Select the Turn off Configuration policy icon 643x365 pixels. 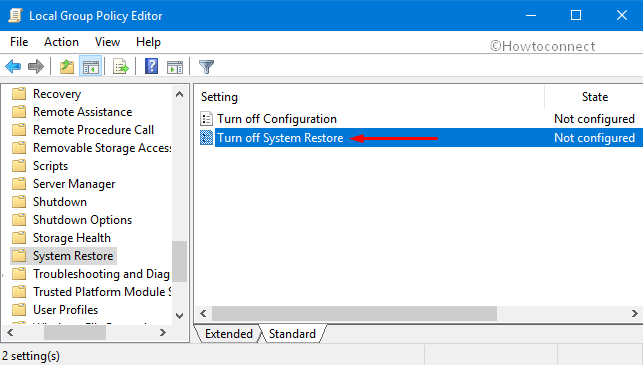click(x=206, y=119)
